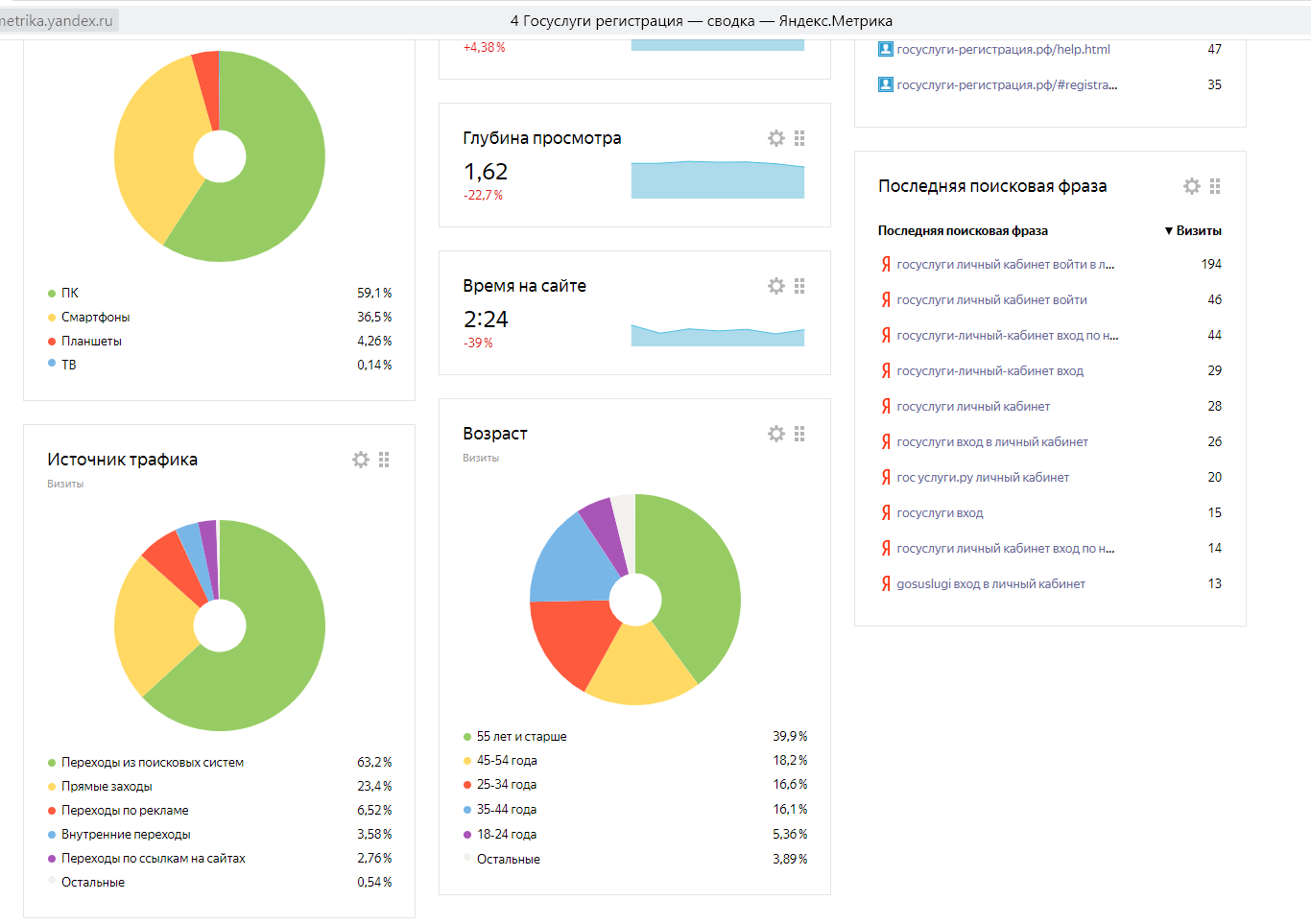Click Yandex icon beside госуслуги личный кабинет войти в л...
Viewport: 1311px width, 924px height.
[886, 264]
